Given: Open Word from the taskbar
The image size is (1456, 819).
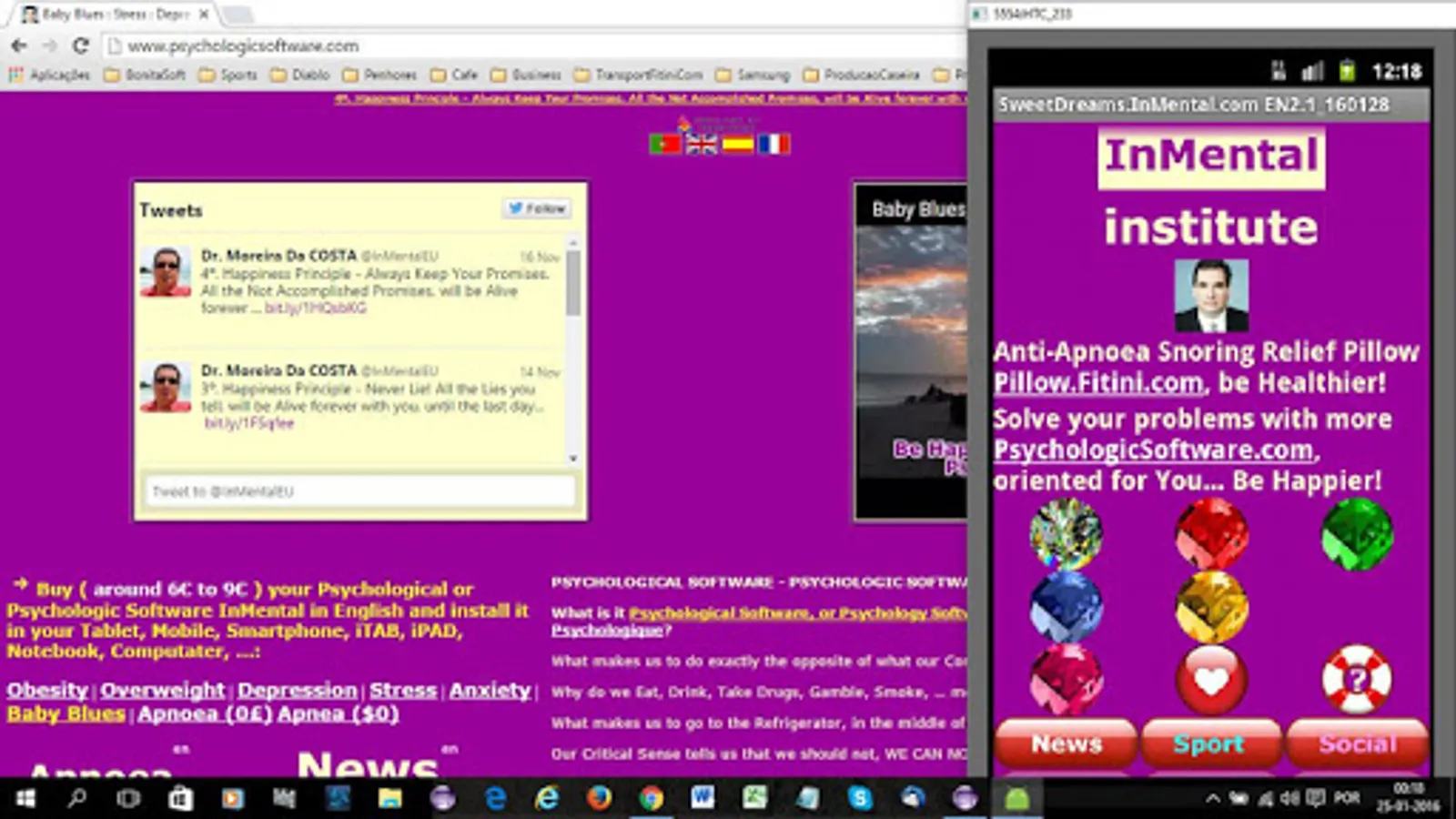Looking at the screenshot, I should coord(703,799).
